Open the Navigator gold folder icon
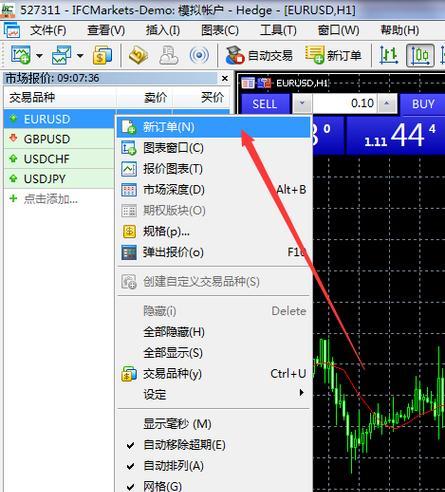This screenshot has width=445, height=492. point(139,55)
